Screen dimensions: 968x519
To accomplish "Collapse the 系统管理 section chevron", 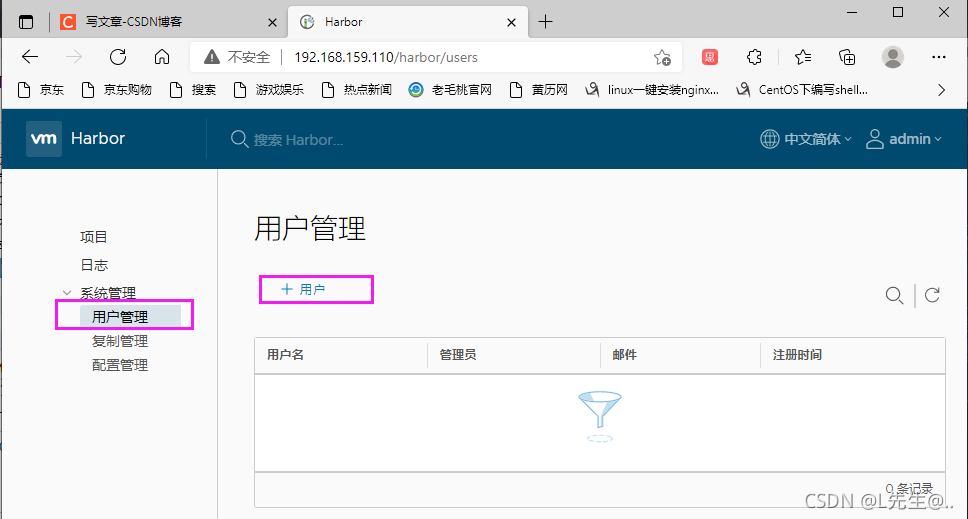I will click(67, 293).
